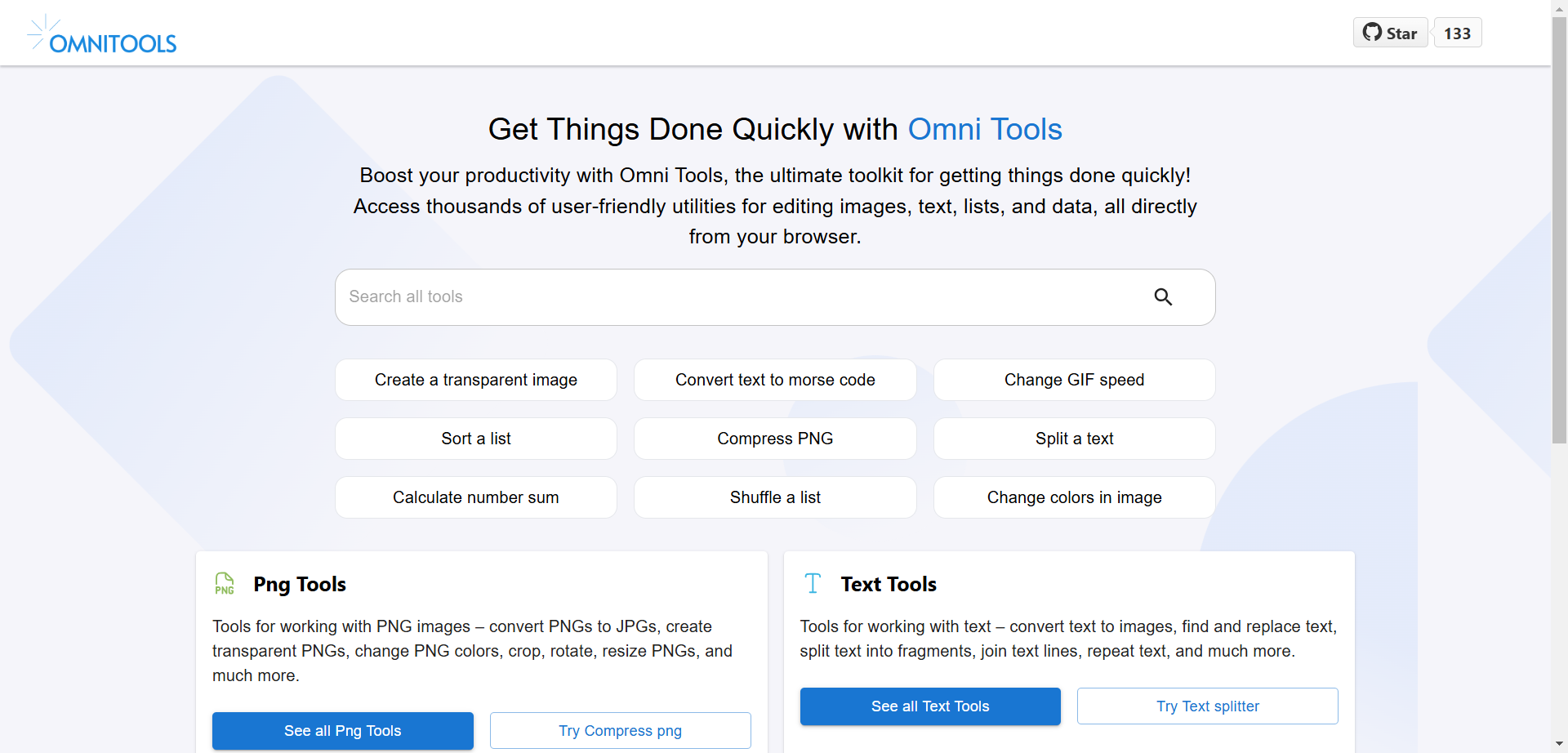Launch the Compress PNG tool

775,439
